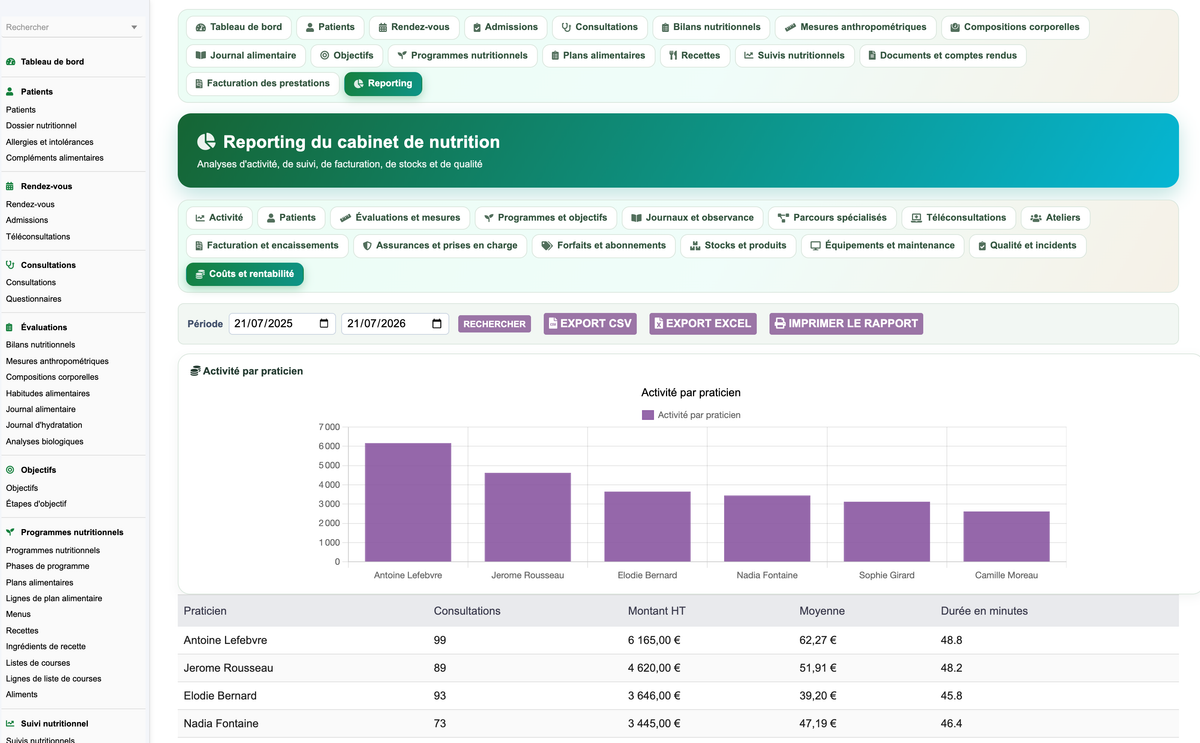This screenshot has height=743, width=1200.
Task: Click the RECHERCHER button
Action: coord(495,324)
